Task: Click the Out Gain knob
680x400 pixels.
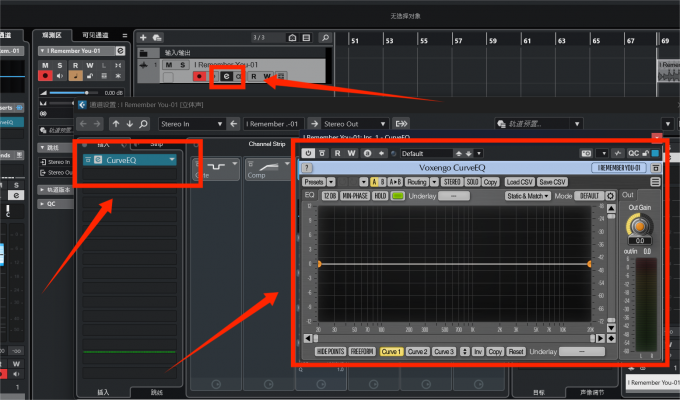Action: coord(640,226)
